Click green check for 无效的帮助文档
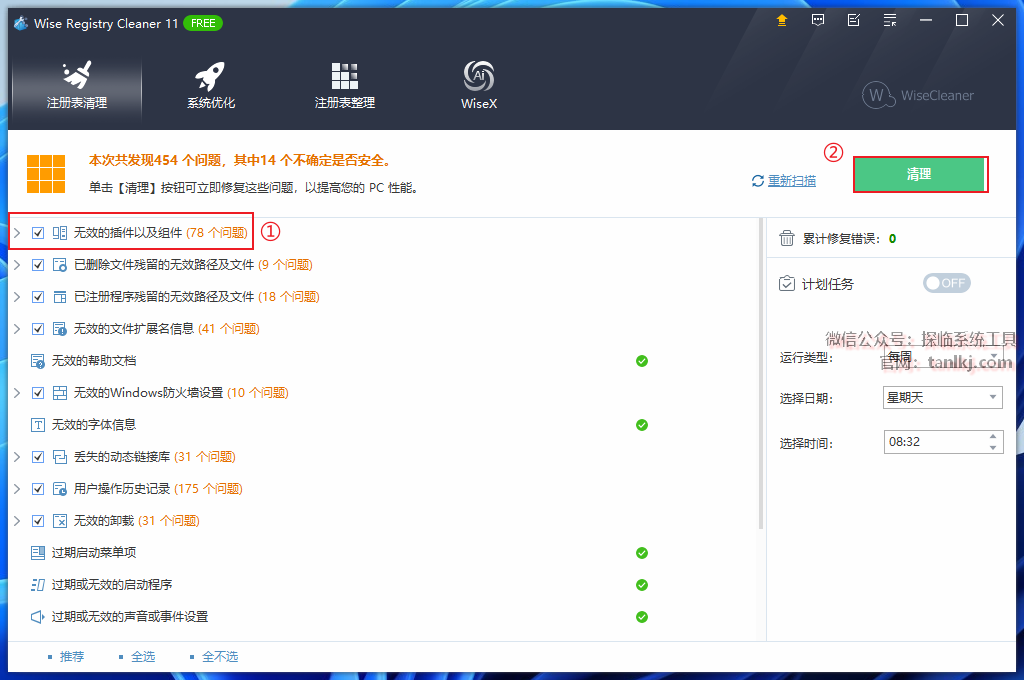 [642, 361]
